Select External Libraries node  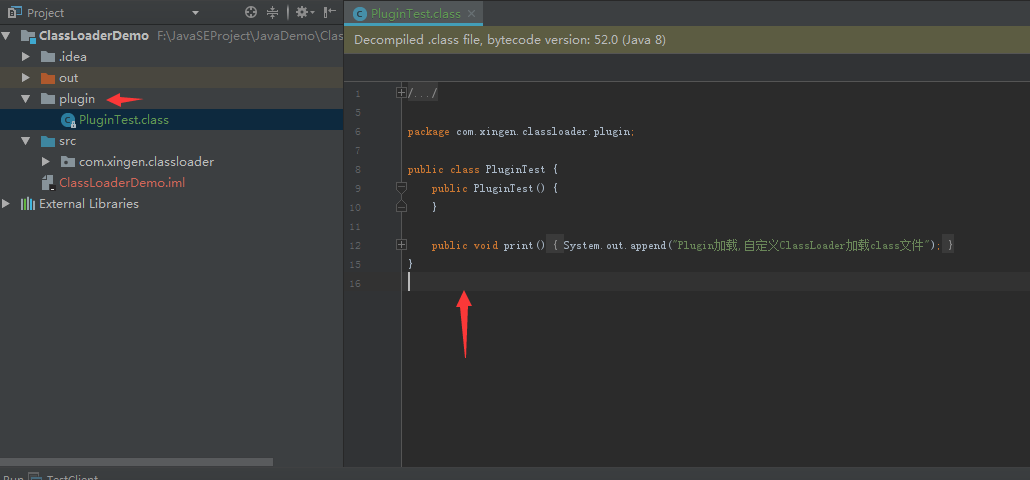89,204
